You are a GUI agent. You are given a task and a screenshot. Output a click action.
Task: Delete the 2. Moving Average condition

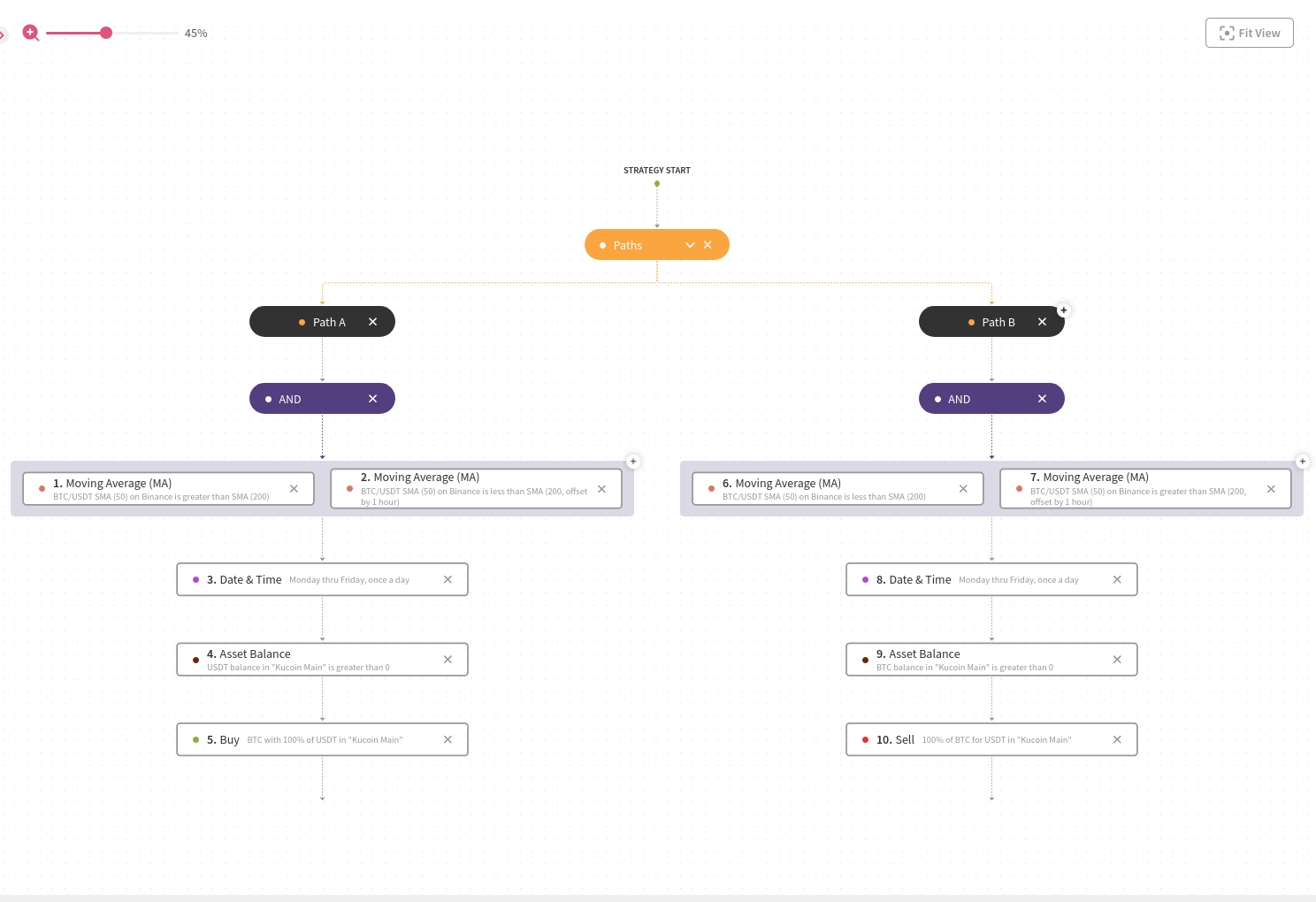pos(601,489)
